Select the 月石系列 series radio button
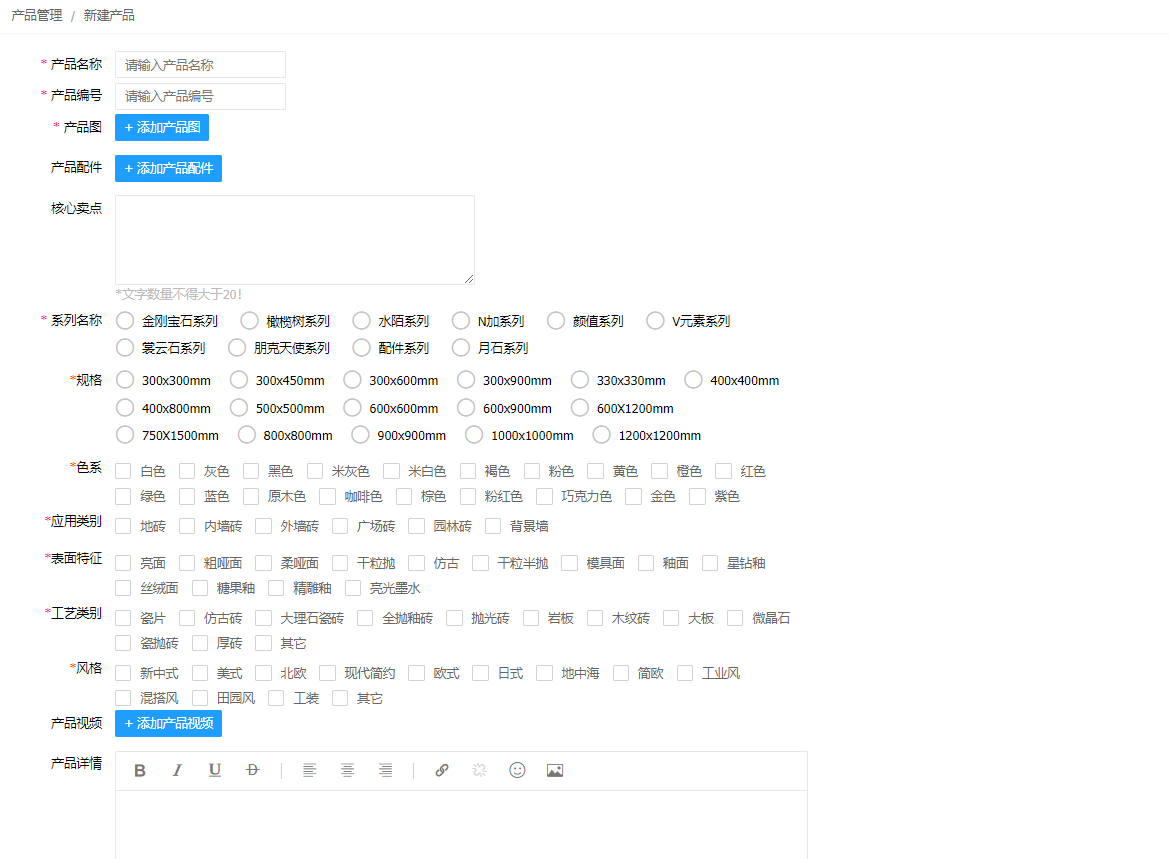The image size is (1169, 859). (464, 347)
